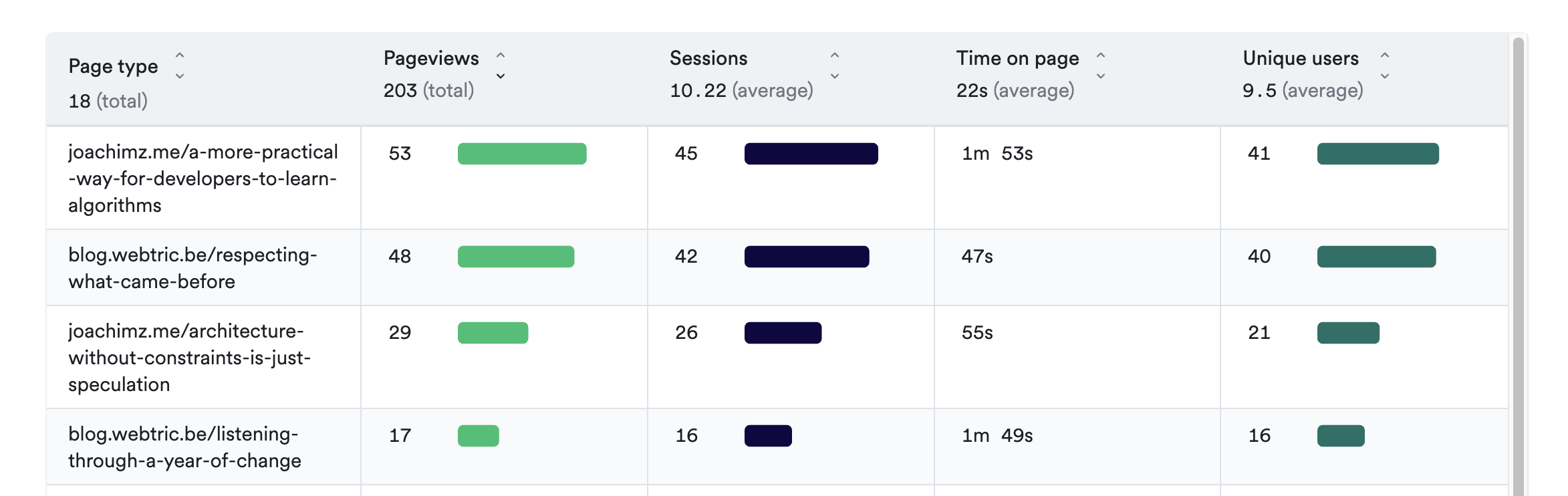Viewport: 1568px width, 496px height.
Task: Sort by Time on page arrows
Action: [x=1100, y=66]
